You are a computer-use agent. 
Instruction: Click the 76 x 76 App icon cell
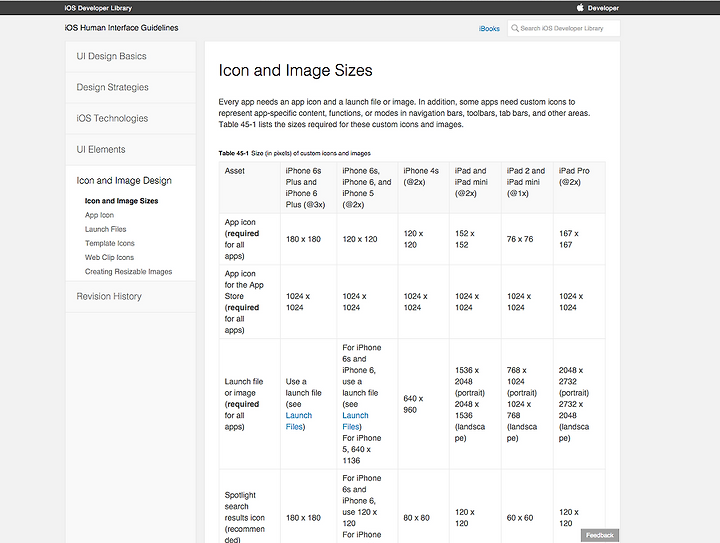(527, 239)
